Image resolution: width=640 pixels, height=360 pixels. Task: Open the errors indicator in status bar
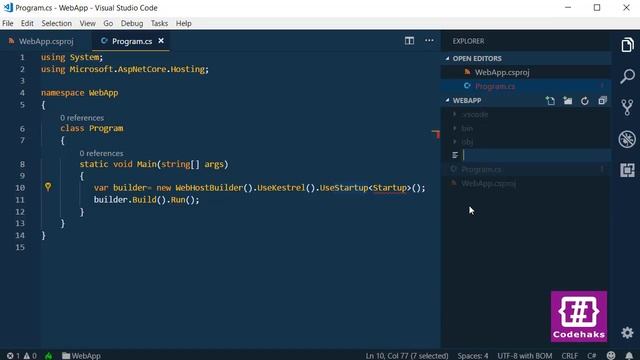tap(13, 356)
